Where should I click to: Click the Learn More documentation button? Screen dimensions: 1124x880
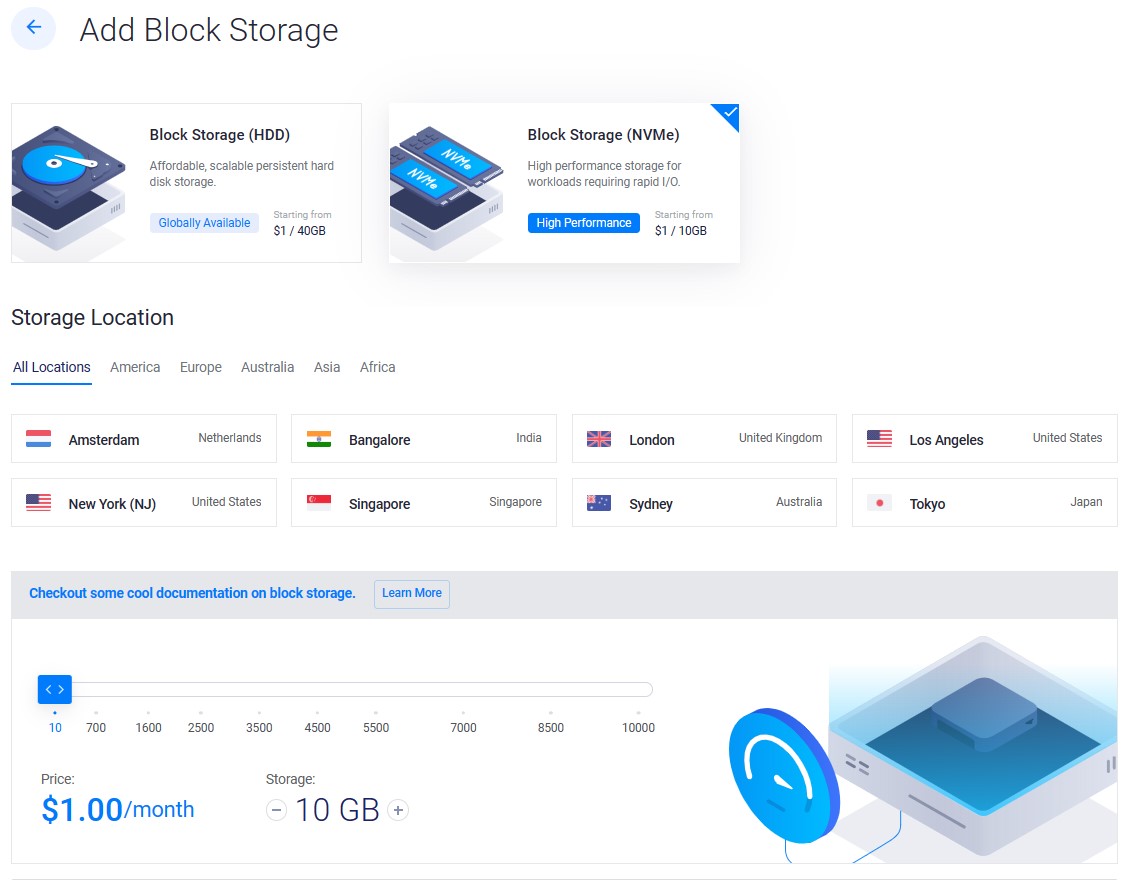[411, 593]
